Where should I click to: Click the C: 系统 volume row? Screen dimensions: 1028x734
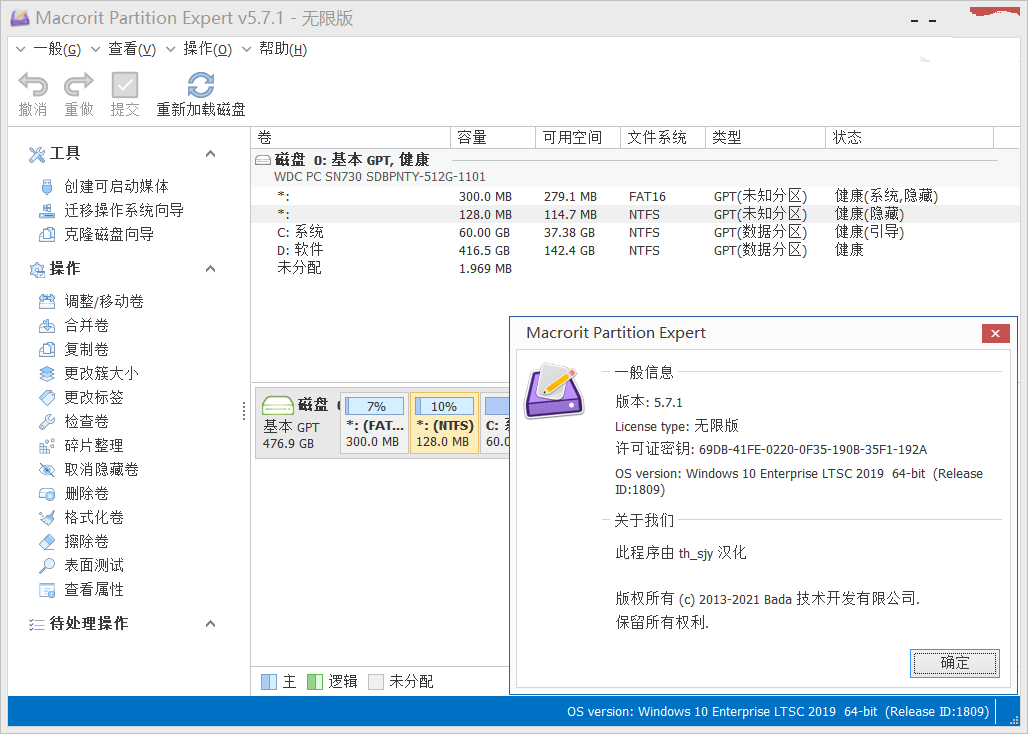pos(300,232)
